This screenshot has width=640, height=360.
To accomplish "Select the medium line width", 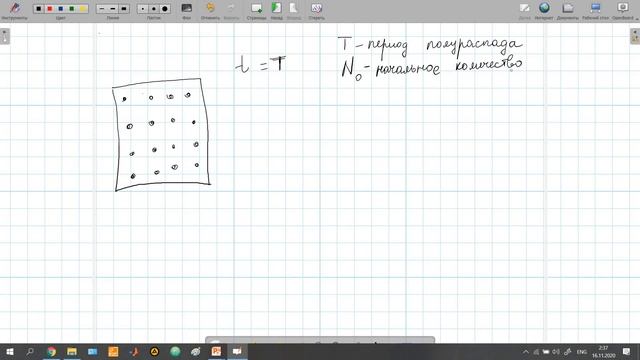I will 113,9.
